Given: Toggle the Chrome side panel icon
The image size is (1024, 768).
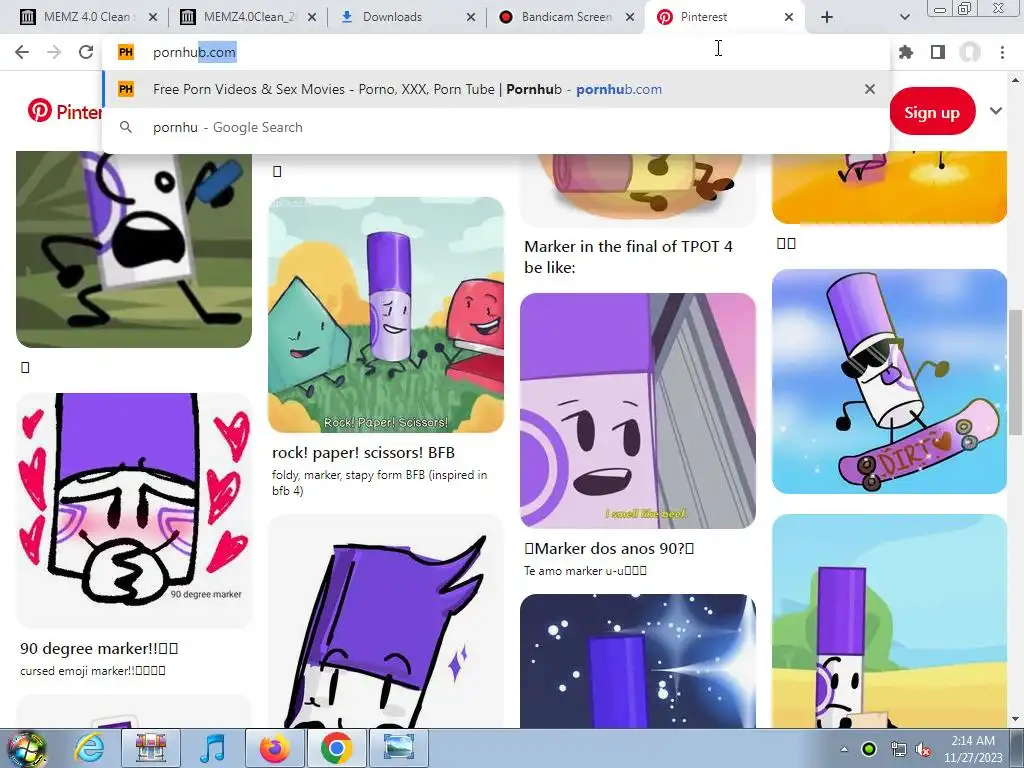Looking at the screenshot, I should point(938,52).
